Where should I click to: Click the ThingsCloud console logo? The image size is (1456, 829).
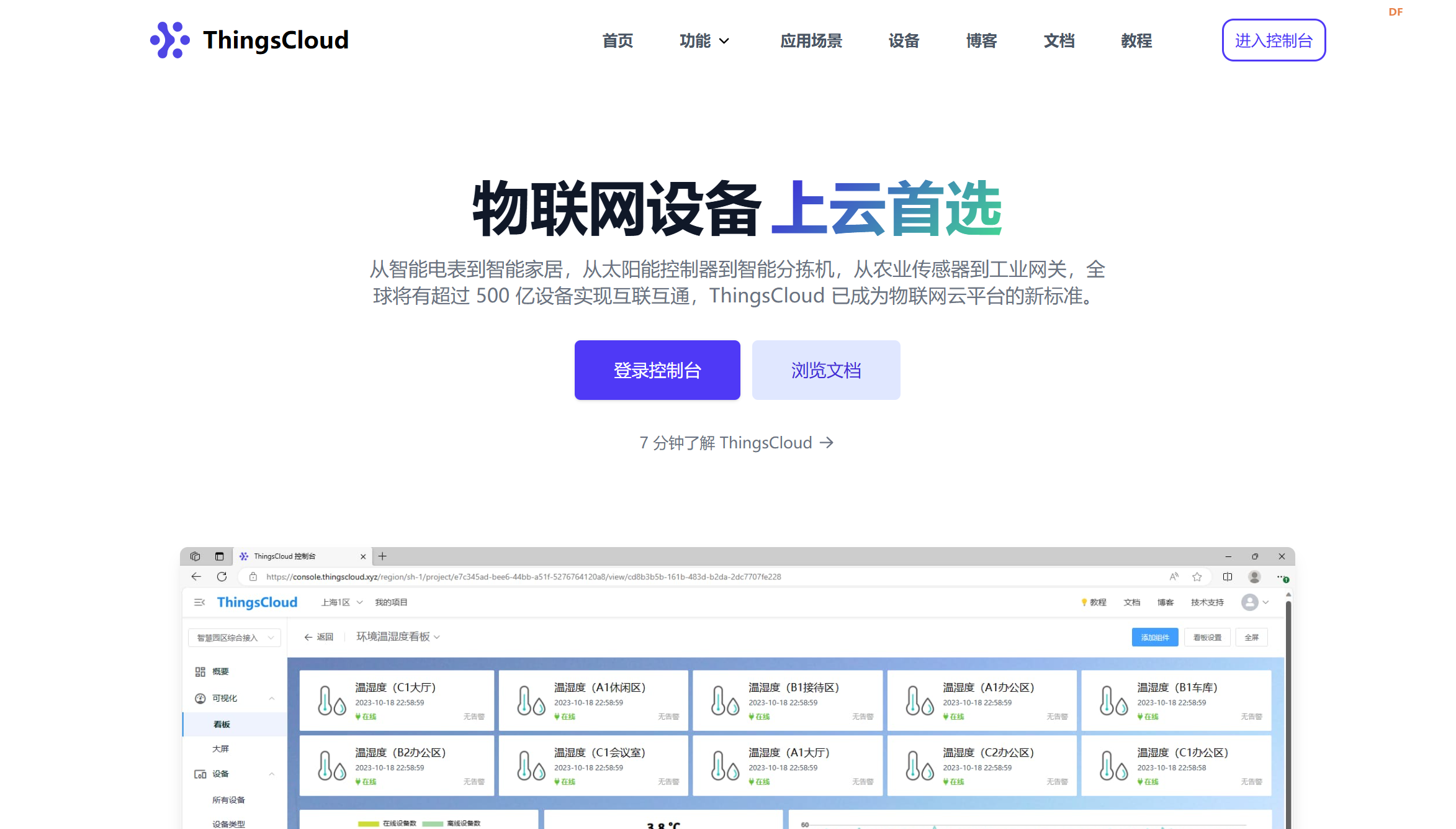[x=257, y=602]
